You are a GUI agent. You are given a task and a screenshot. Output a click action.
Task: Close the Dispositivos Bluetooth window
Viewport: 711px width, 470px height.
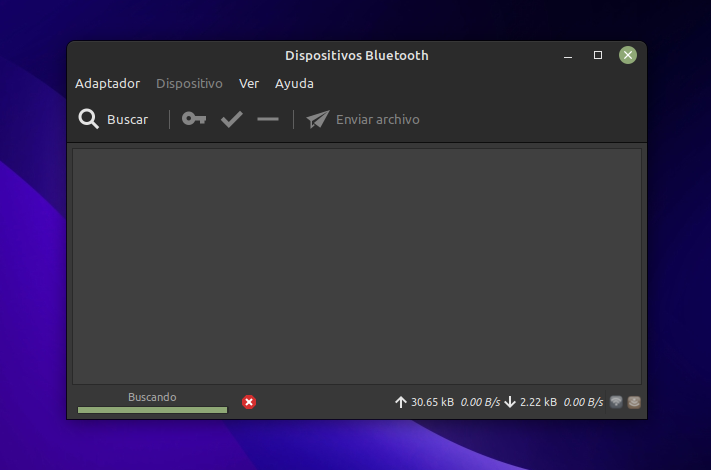click(628, 55)
